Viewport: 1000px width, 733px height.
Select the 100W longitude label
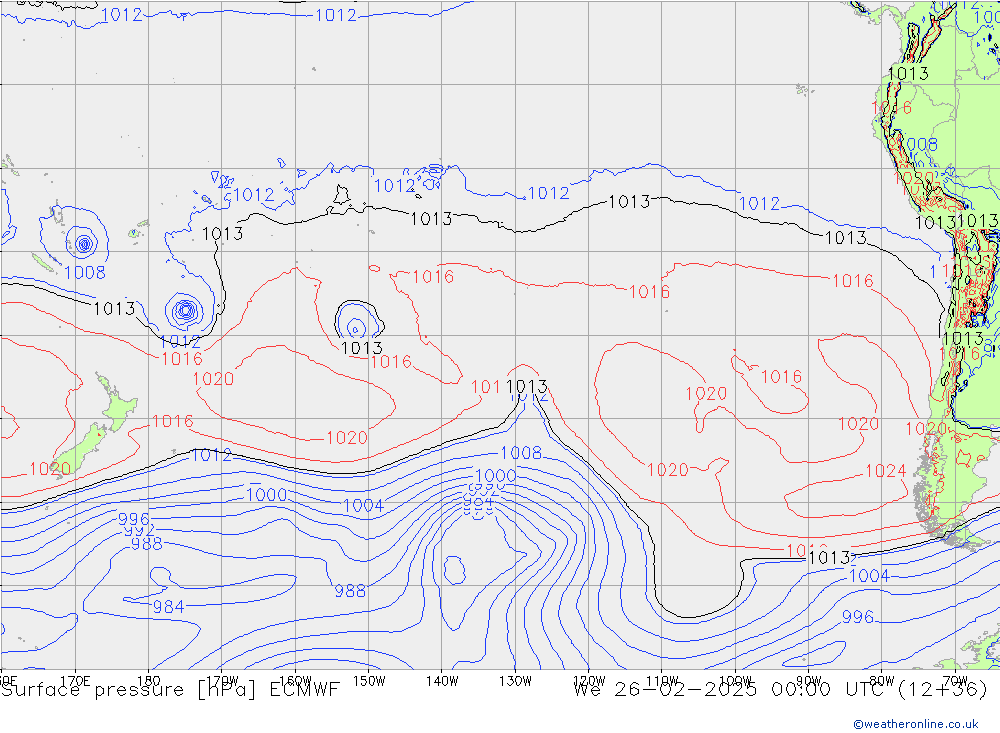pyautogui.click(x=735, y=681)
